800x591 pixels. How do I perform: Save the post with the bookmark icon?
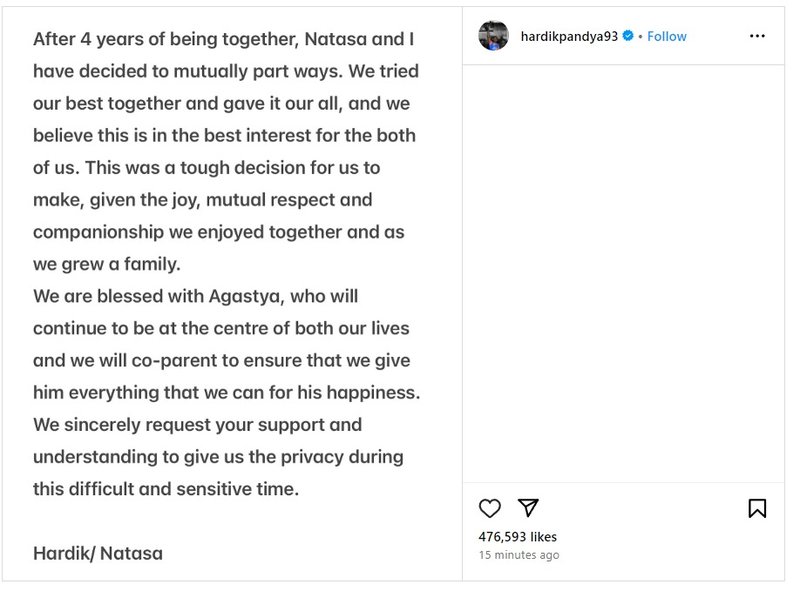tap(757, 508)
